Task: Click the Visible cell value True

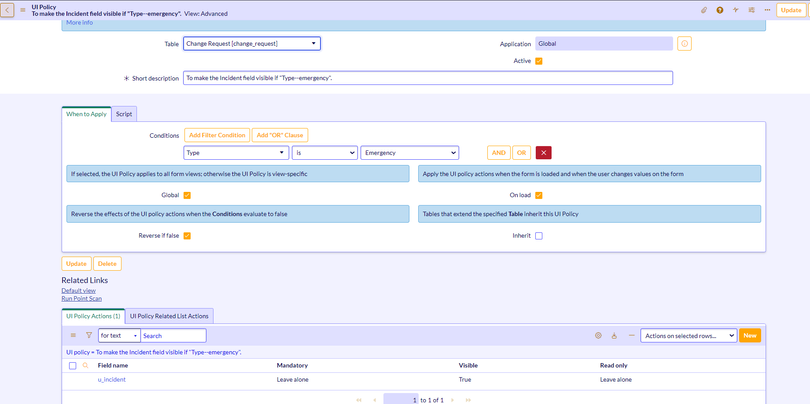Action: click(465, 380)
